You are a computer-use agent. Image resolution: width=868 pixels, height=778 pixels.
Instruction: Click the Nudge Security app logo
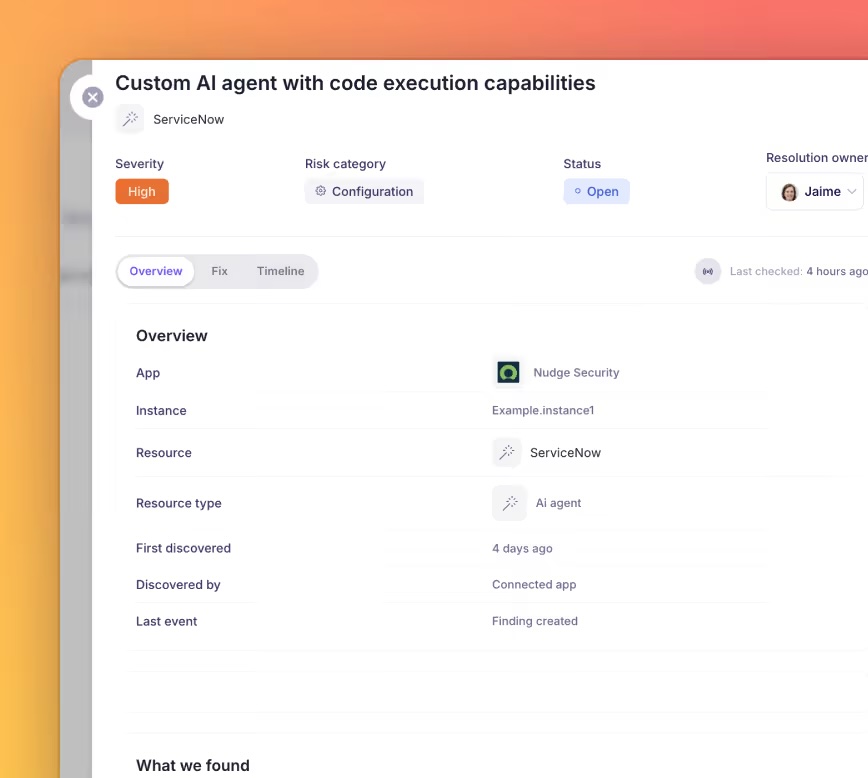(508, 372)
